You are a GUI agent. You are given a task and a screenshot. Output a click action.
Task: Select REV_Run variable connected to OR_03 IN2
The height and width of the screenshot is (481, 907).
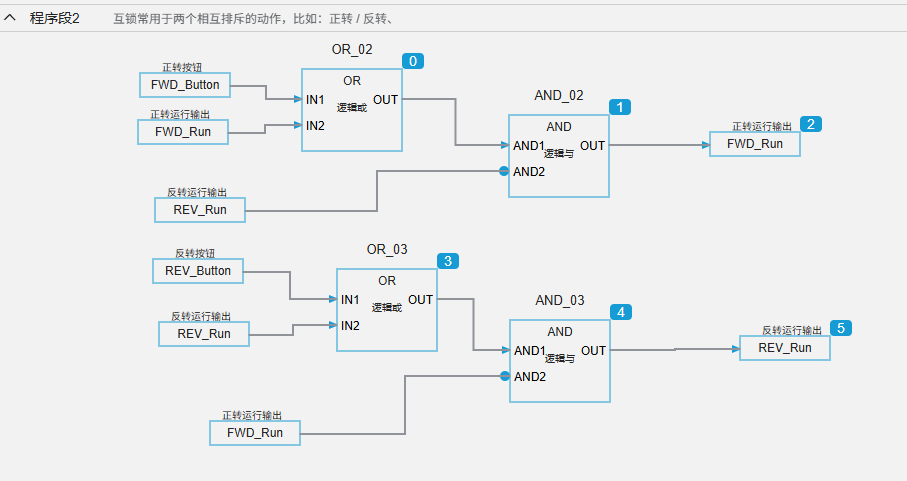pyautogui.click(x=203, y=334)
